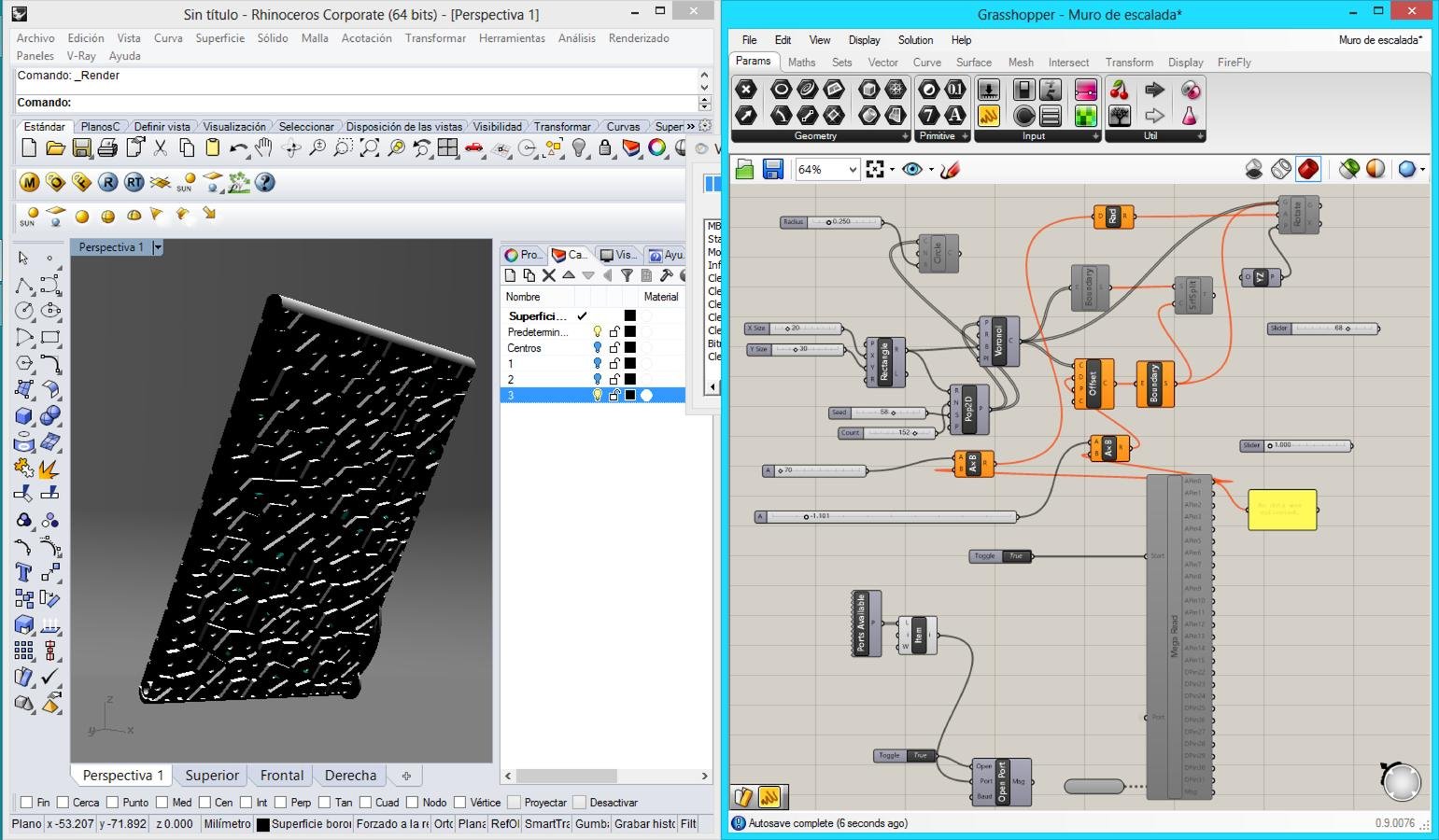Open Grasshopper sketch tool (red pen icon)
The image size is (1439, 840).
[x=950, y=169]
